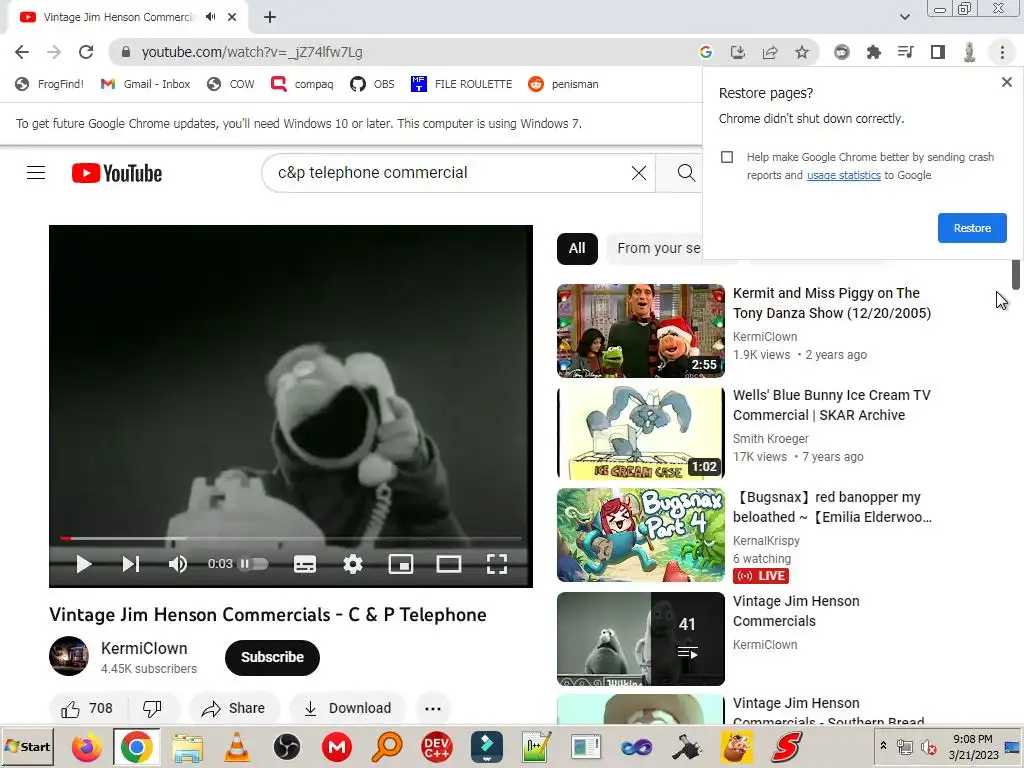Open Kermit and Miss Piggy Tony Danza thumbnail

[641, 331]
